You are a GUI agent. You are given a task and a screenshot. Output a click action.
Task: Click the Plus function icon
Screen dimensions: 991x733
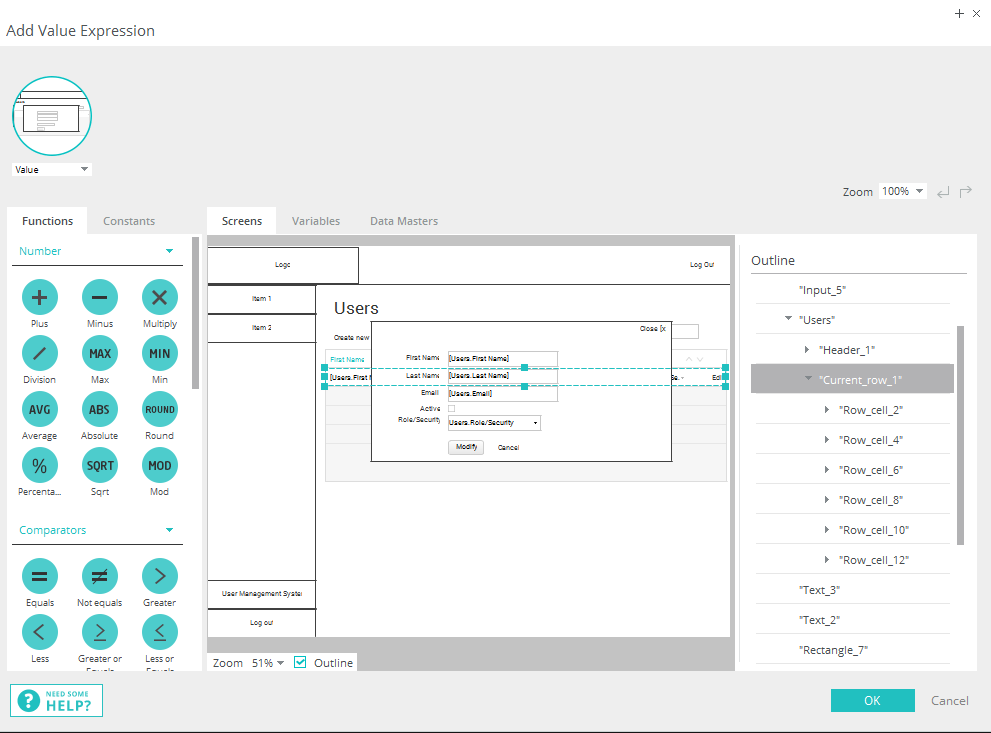40,297
